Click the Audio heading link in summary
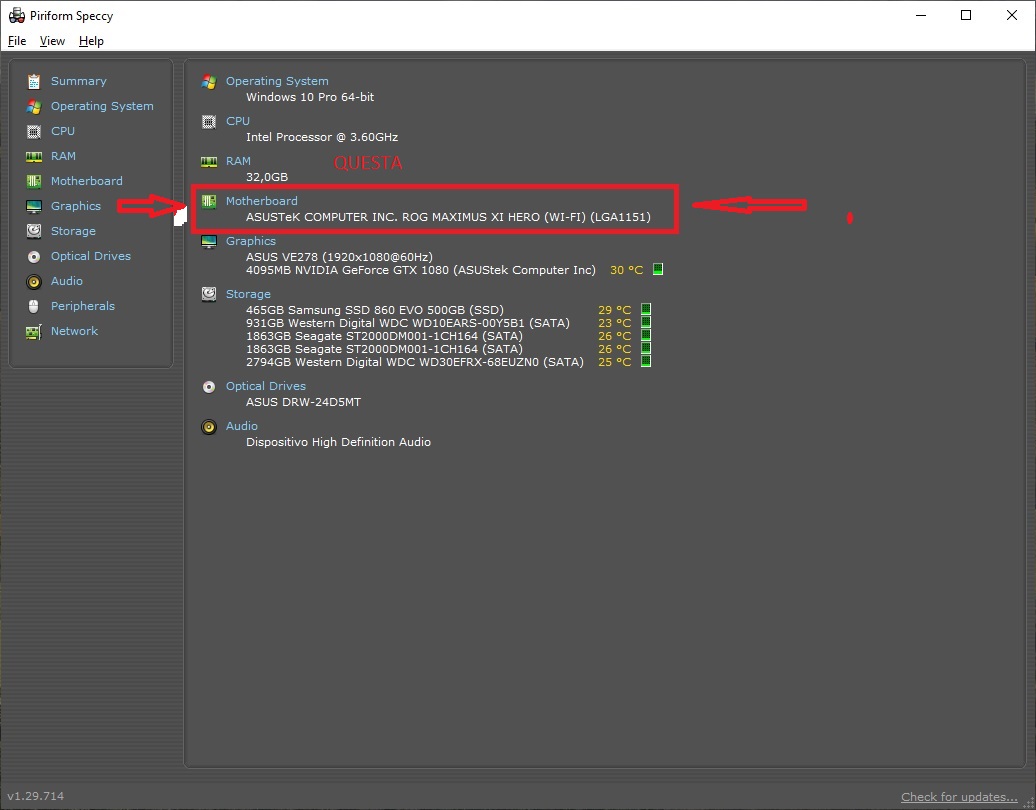1036x810 pixels. click(242, 426)
